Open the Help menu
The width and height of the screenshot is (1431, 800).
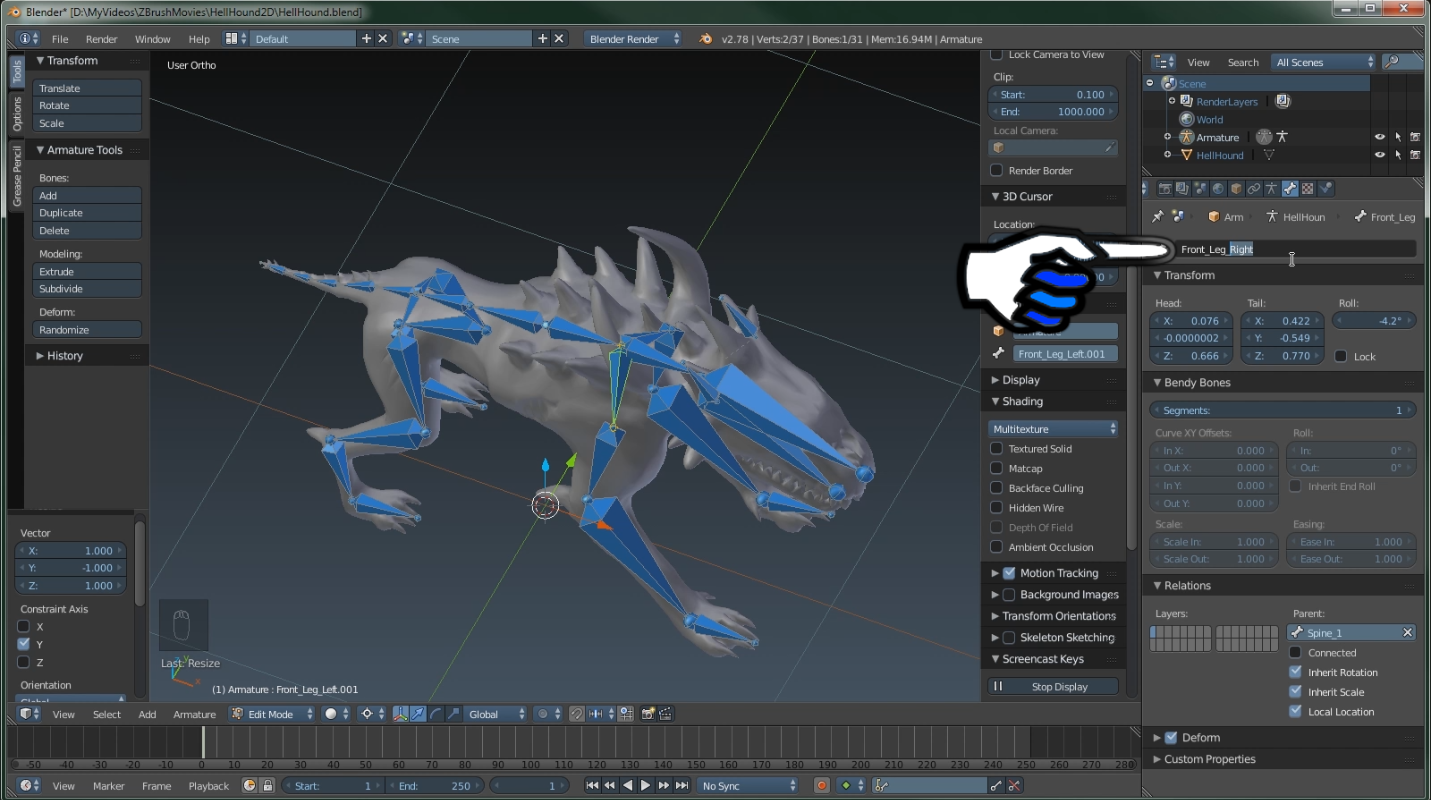tap(199, 39)
